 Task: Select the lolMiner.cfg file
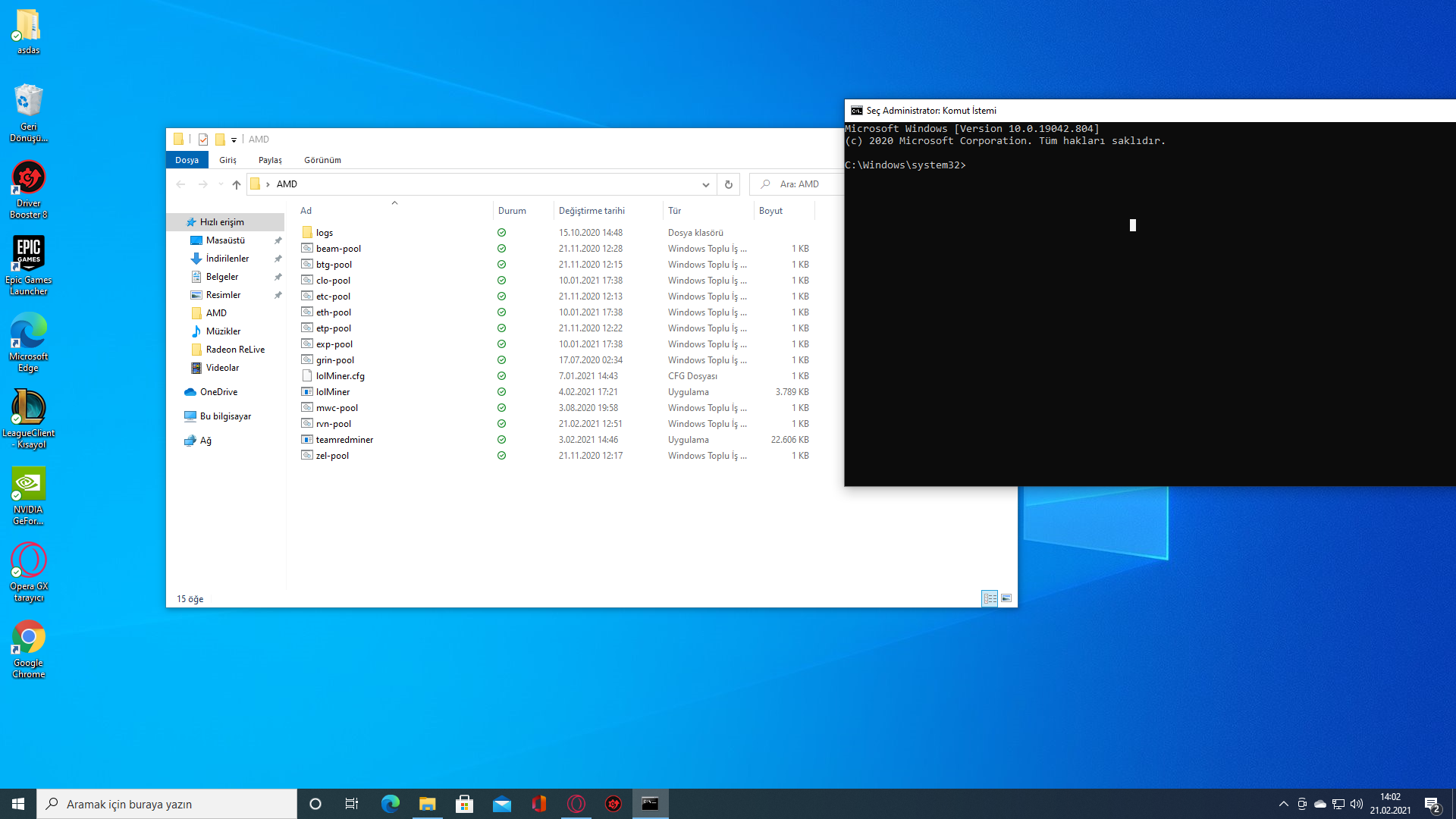(x=340, y=376)
